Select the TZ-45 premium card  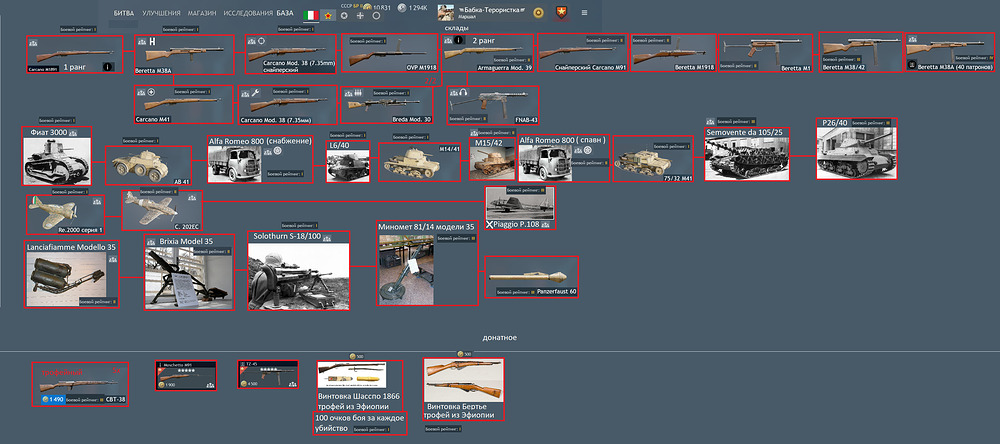[268, 374]
